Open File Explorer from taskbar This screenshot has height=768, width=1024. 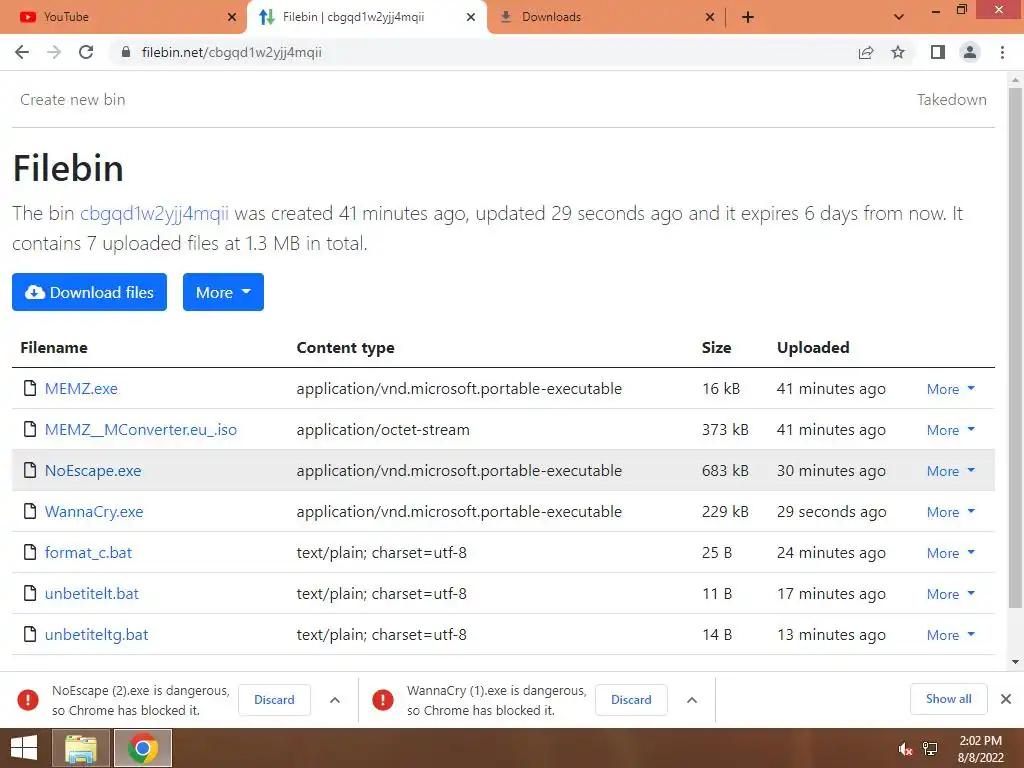click(x=80, y=748)
